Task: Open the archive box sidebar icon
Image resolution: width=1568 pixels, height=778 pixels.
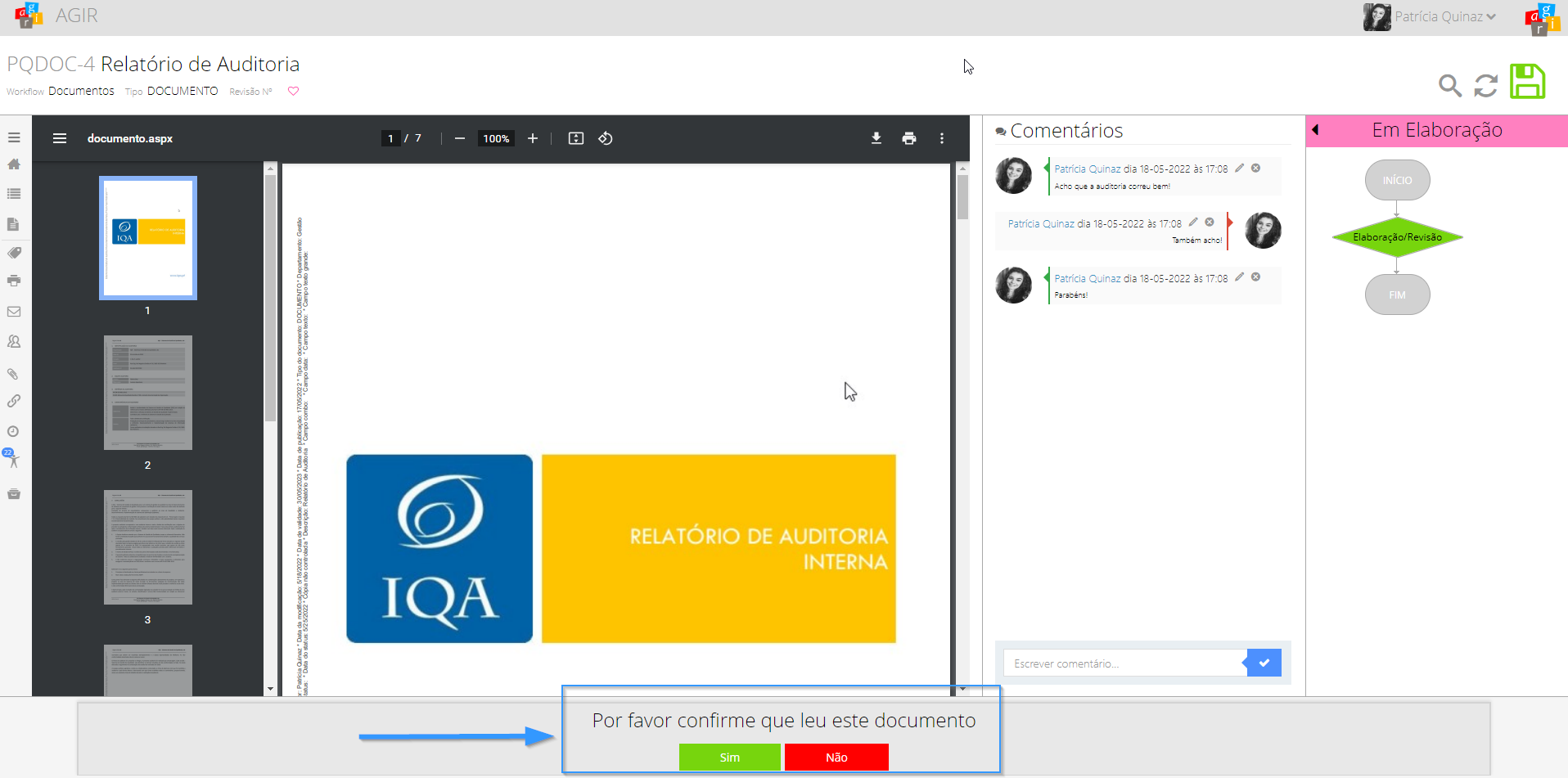Action: tap(14, 494)
